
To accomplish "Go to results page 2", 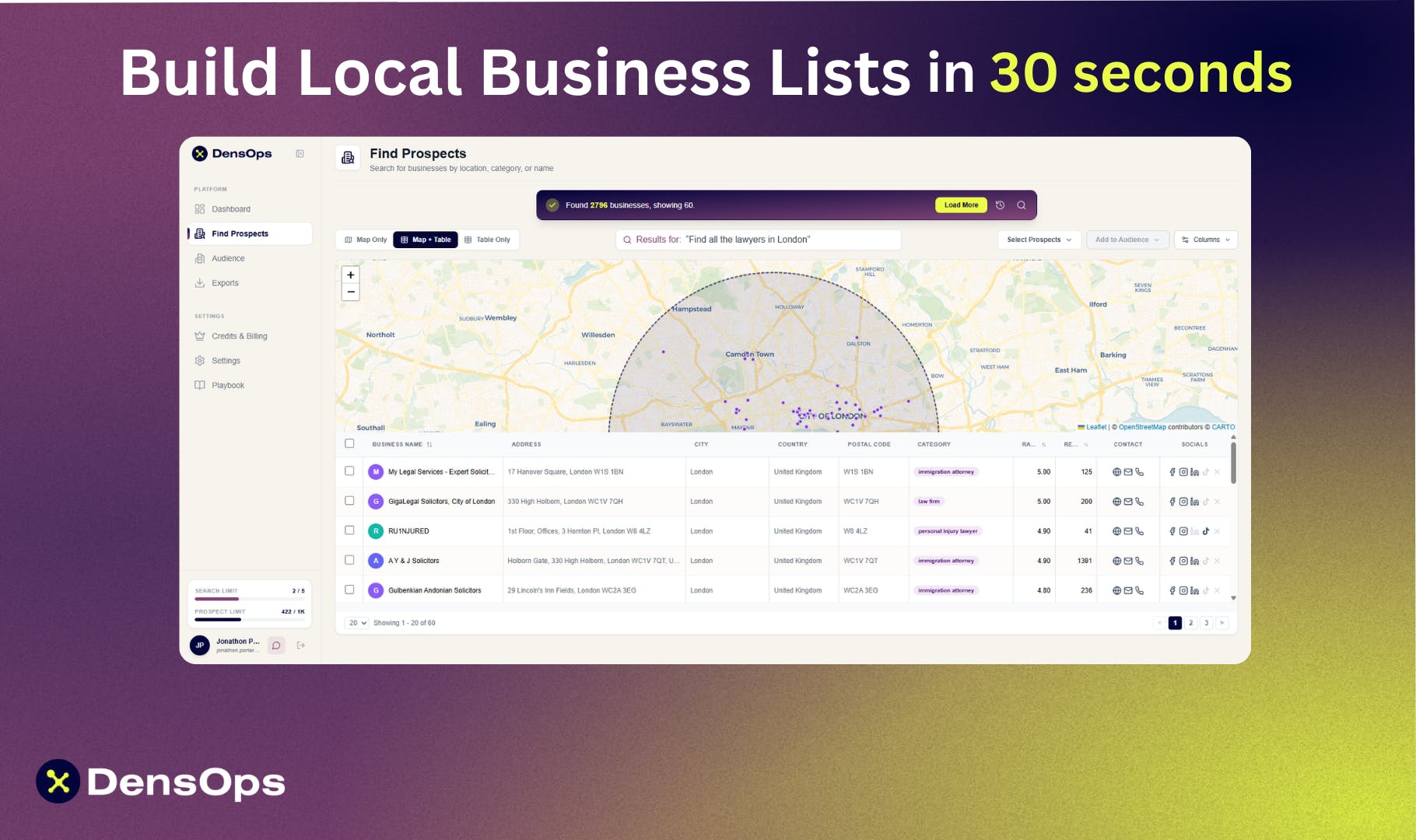I will click(x=1190, y=623).
